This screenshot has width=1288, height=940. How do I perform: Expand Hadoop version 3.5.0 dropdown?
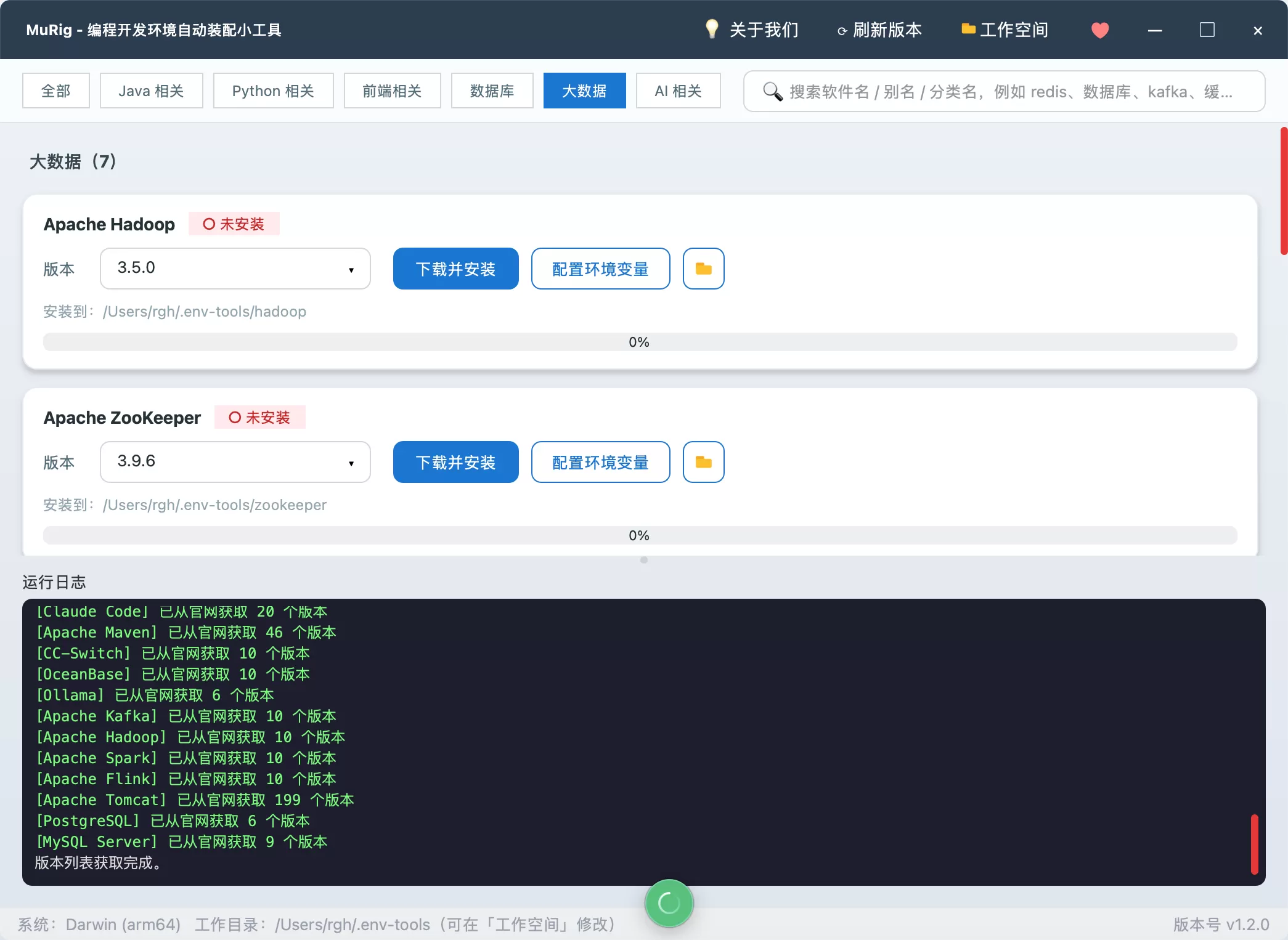pyautogui.click(x=235, y=269)
